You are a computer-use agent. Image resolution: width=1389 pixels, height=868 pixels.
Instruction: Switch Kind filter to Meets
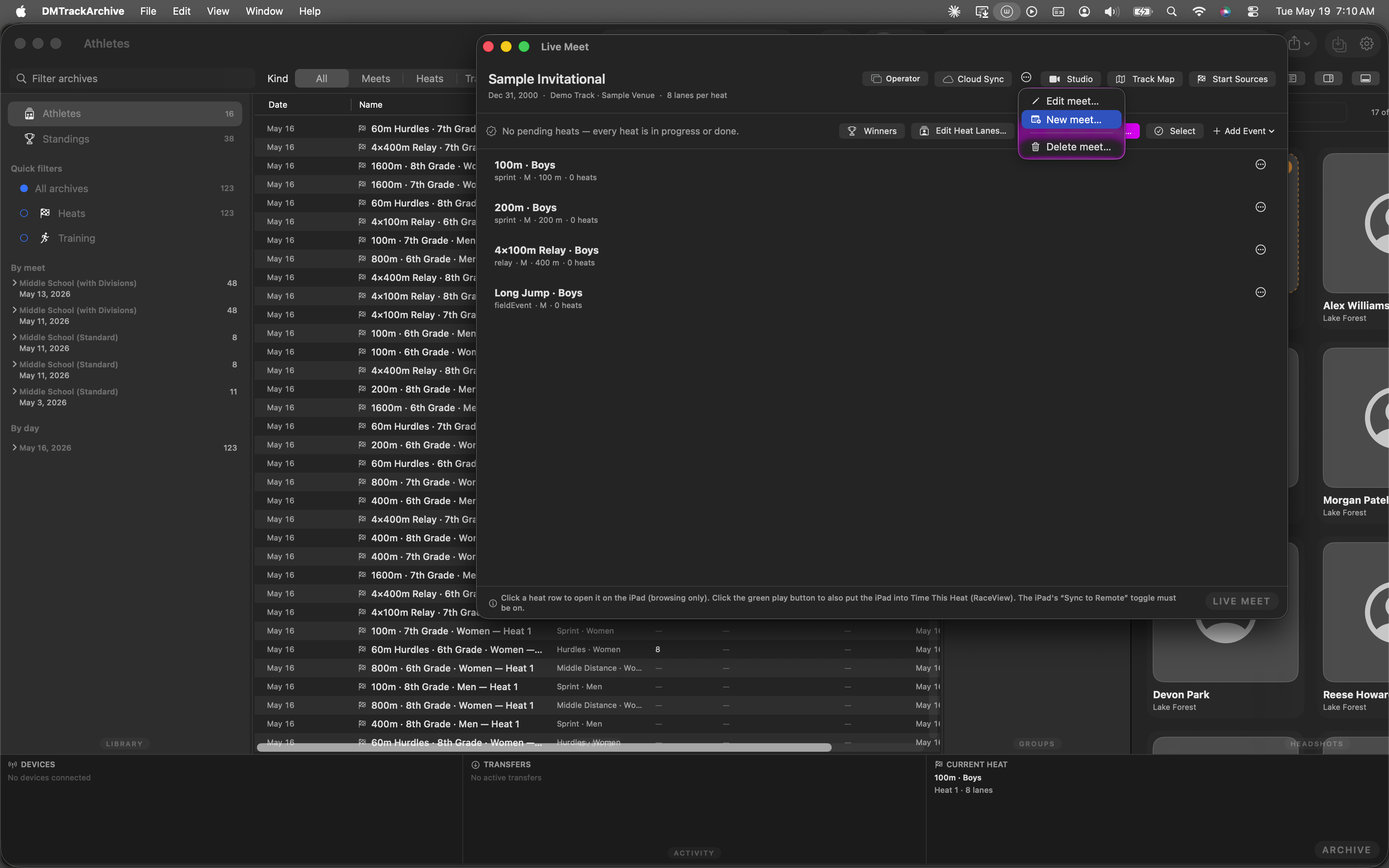376,79
